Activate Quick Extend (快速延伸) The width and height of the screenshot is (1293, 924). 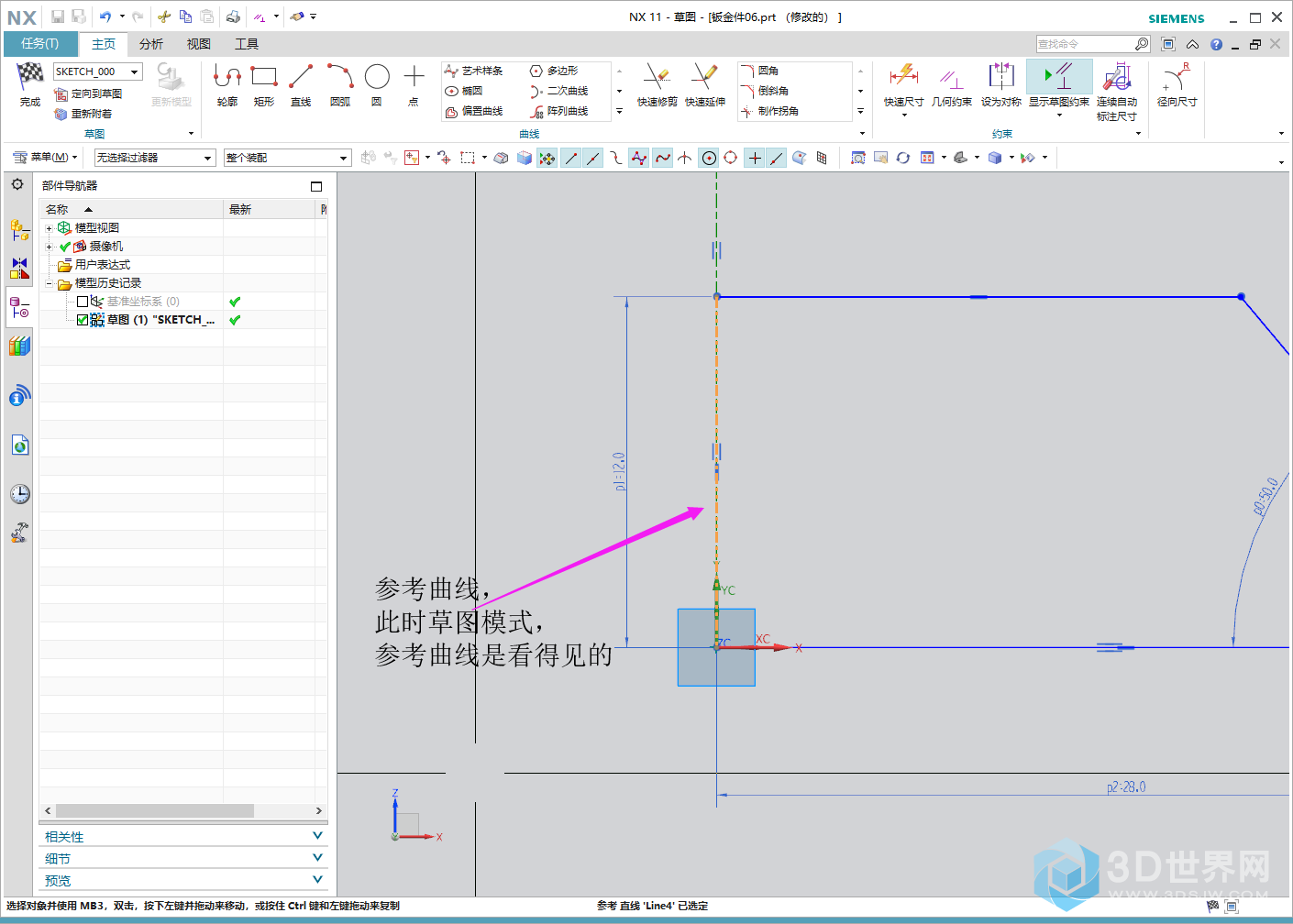point(705,85)
